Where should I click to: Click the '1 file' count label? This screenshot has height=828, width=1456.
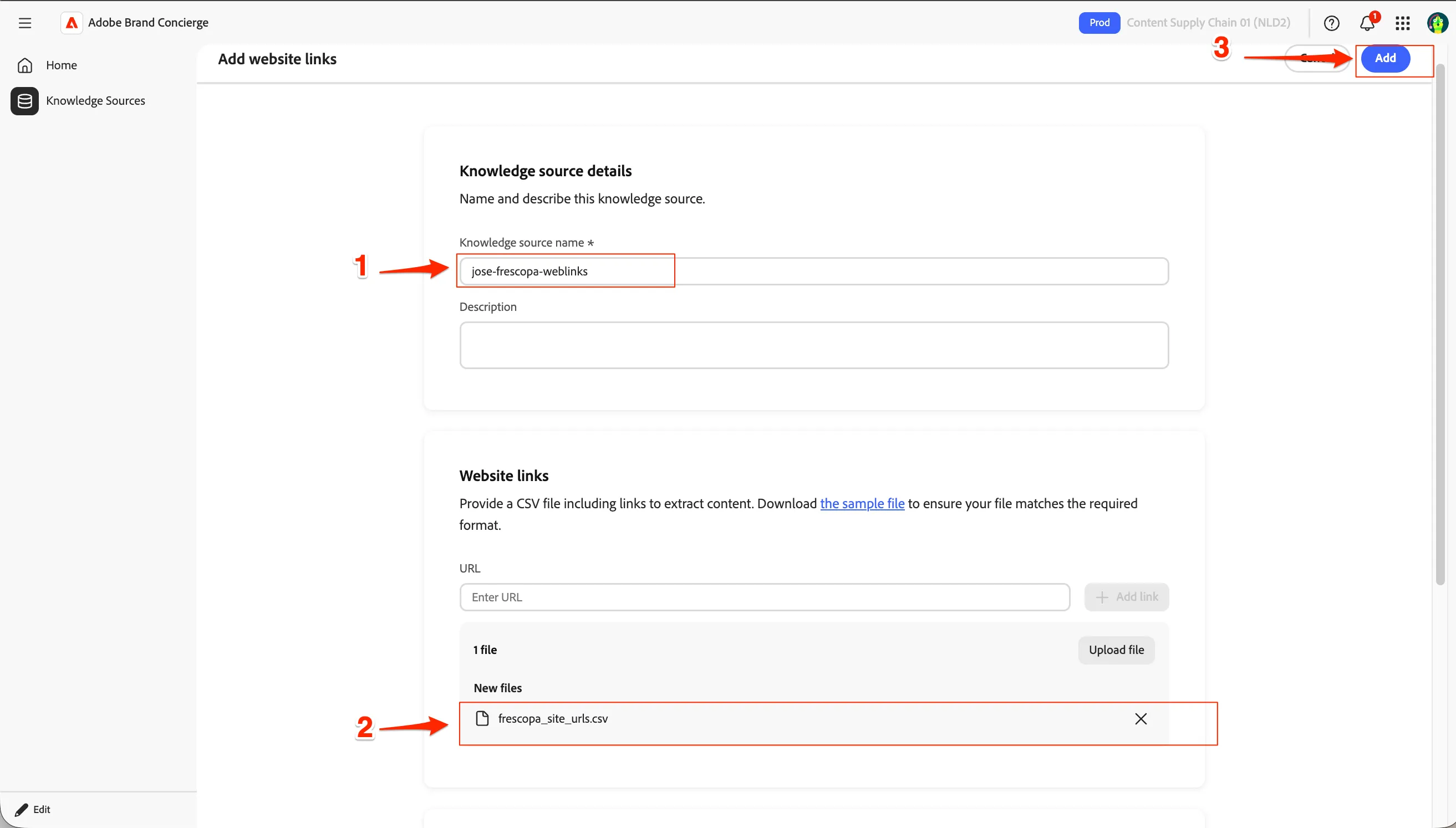tap(485, 650)
